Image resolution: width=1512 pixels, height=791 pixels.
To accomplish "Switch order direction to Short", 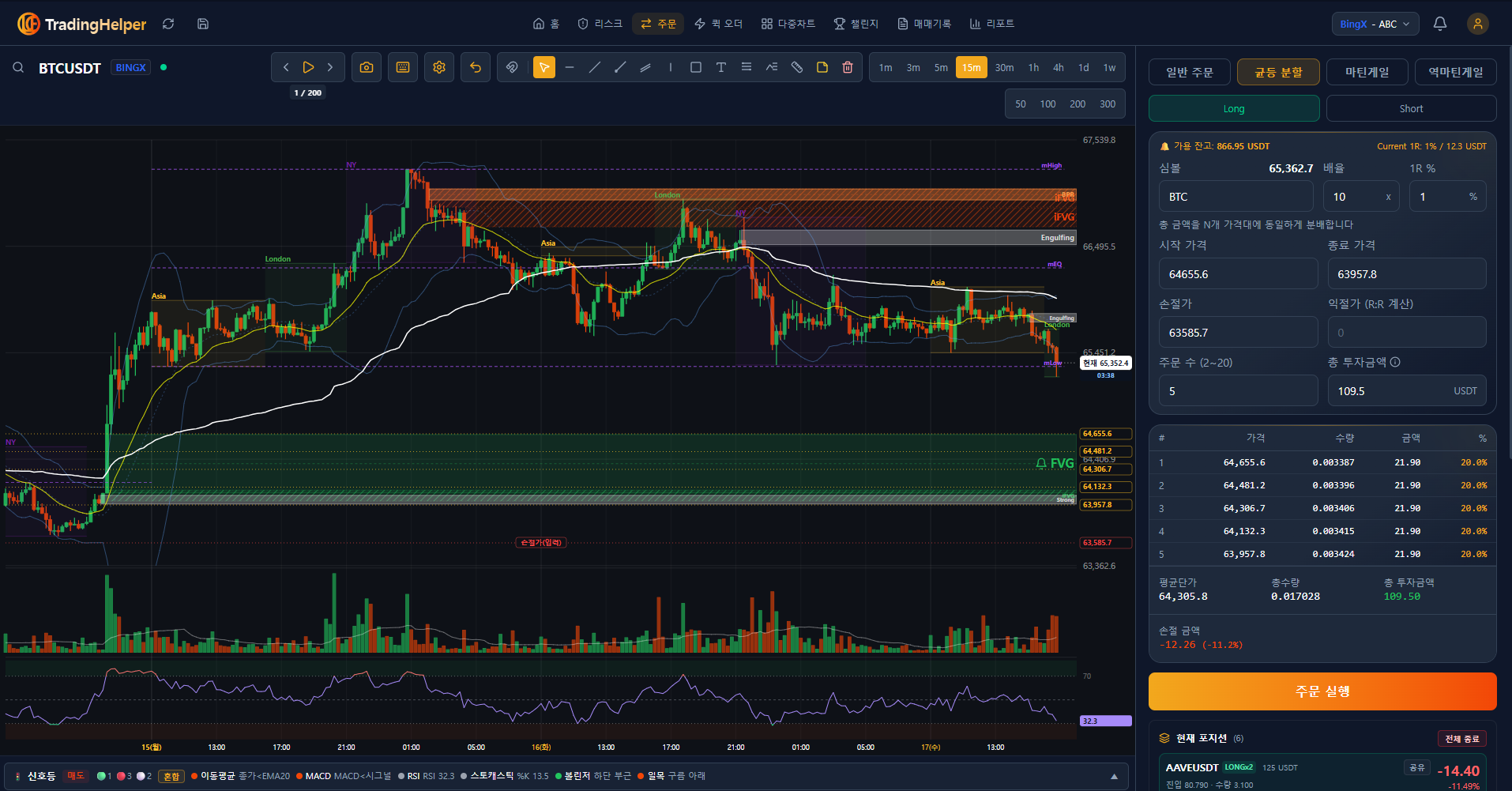I will coord(1411,108).
